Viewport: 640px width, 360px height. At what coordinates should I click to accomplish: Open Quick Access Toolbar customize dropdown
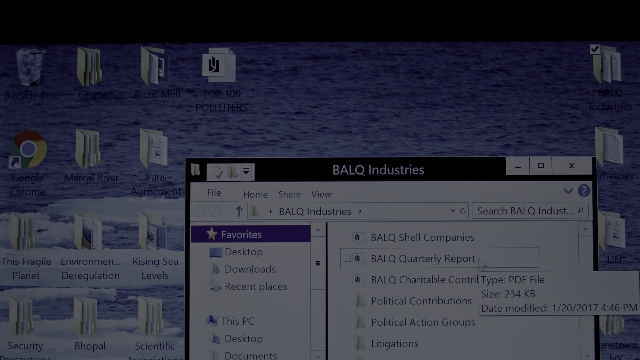(x=246, y=171)
